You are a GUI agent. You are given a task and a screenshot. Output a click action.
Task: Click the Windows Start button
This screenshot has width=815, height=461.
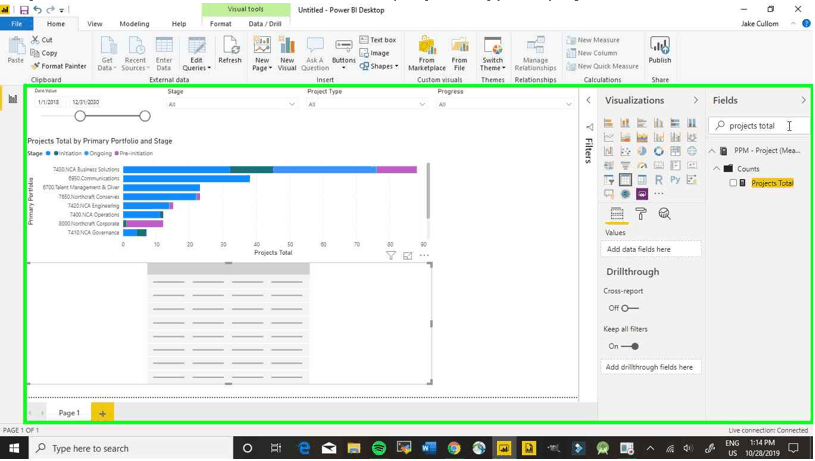[x=14, y=449]
